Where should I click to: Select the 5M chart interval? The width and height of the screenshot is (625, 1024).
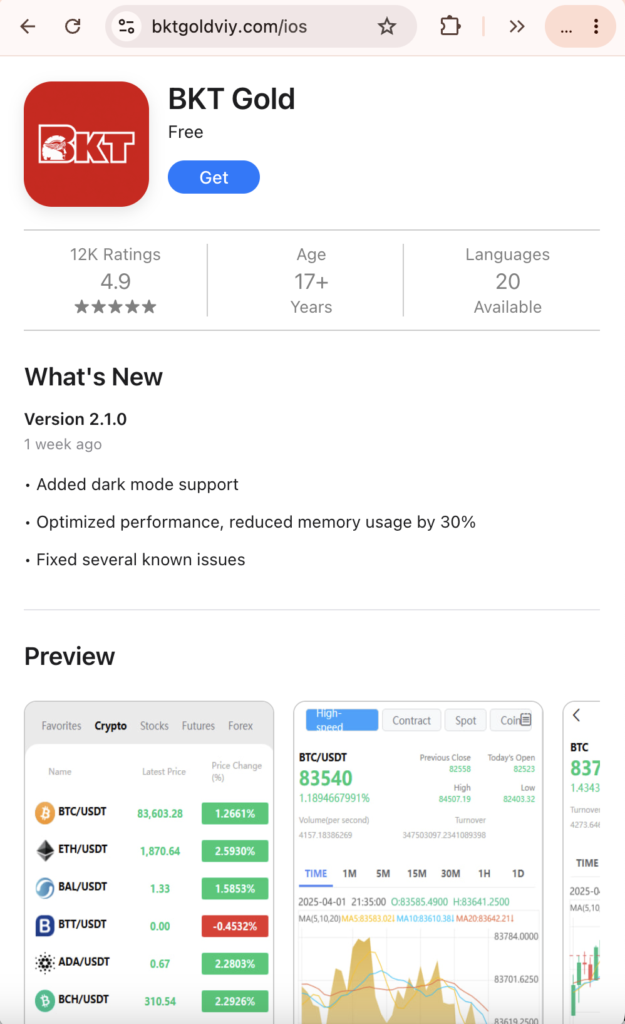pos(383,874)
